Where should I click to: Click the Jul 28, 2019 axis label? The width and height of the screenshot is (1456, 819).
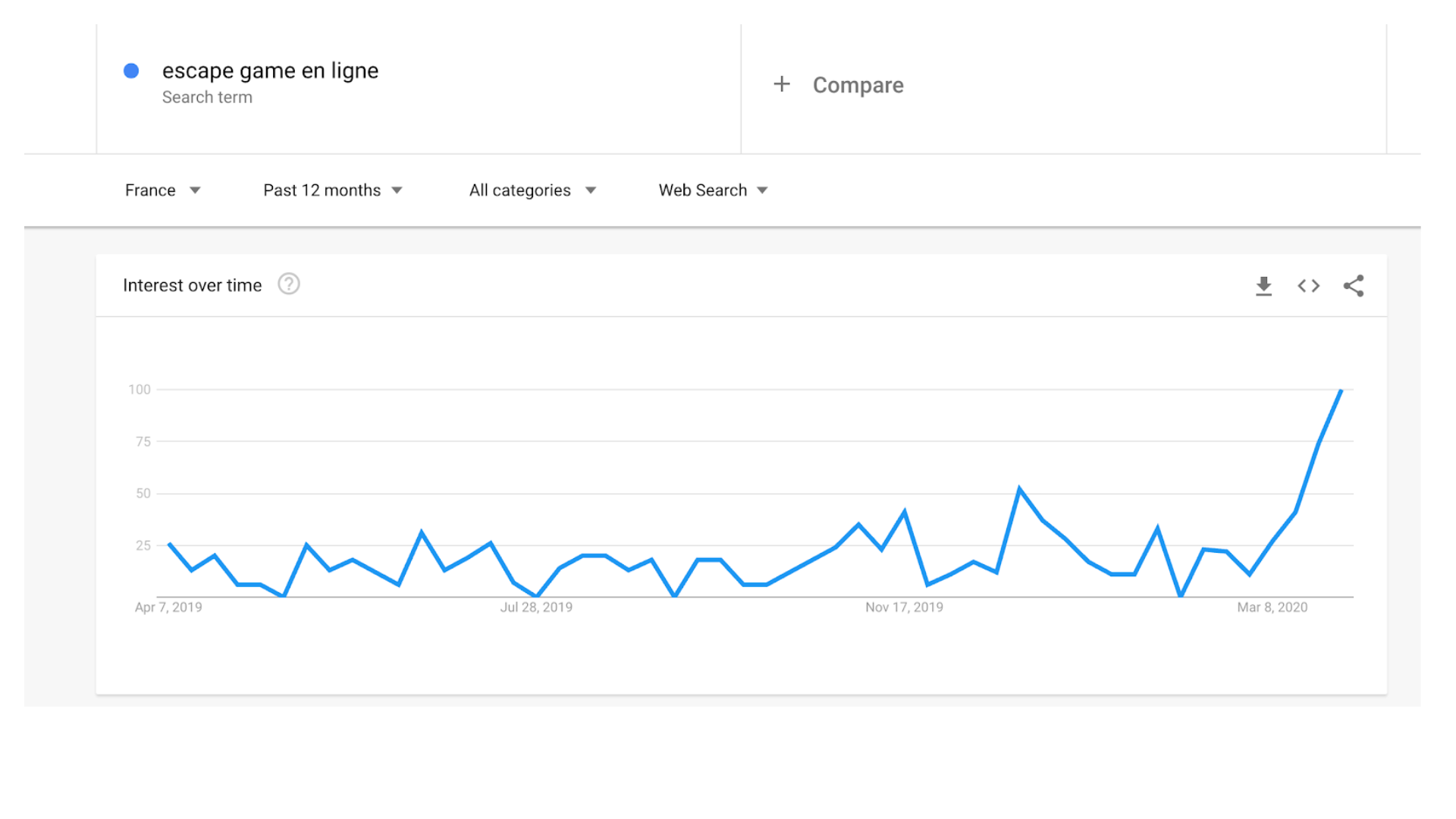point(536,607)
